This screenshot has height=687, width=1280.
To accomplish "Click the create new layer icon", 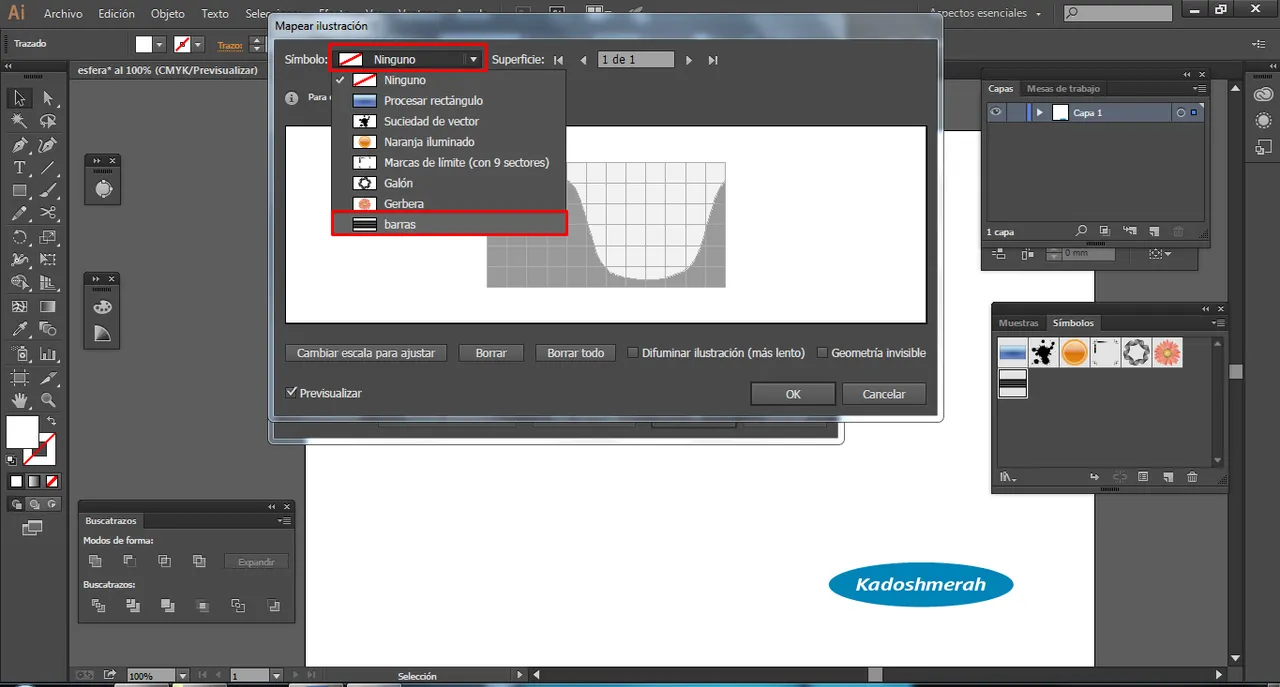I will pyautogui.click(x=1153, y=231).
